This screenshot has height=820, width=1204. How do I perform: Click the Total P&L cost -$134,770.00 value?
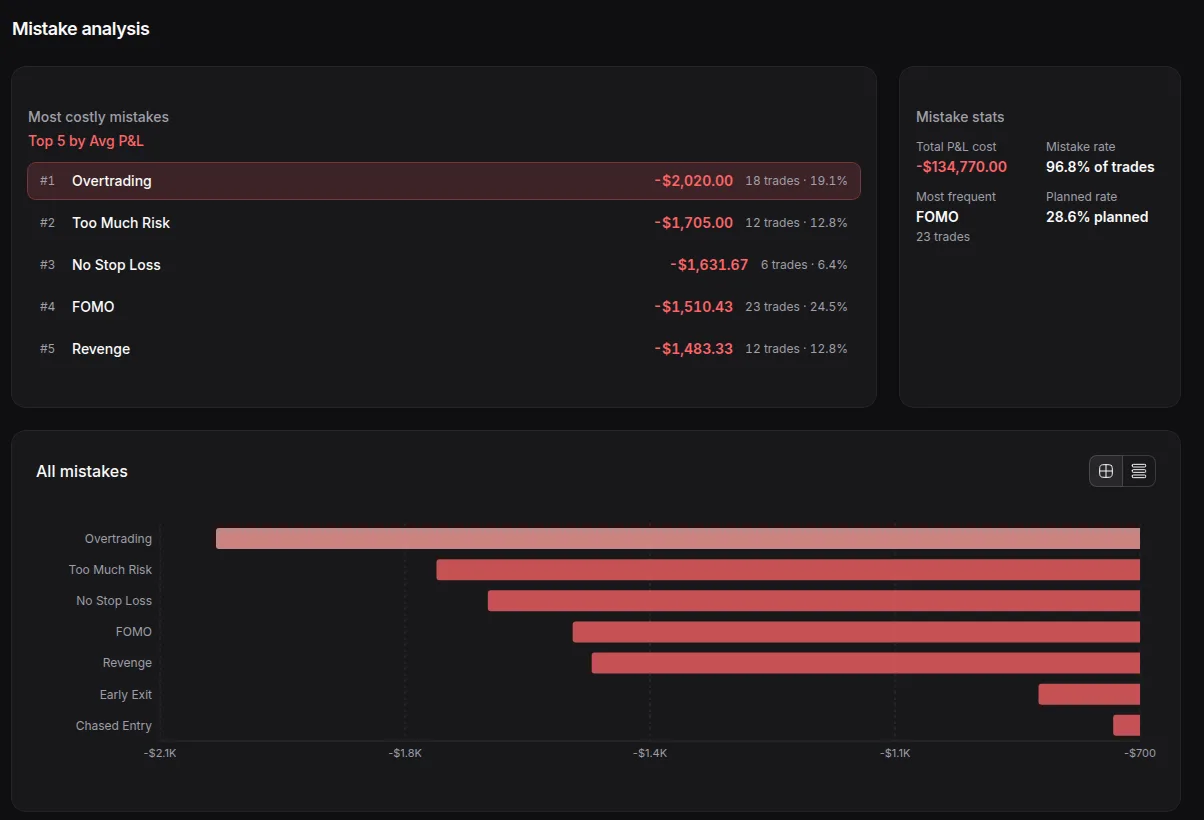962,167
